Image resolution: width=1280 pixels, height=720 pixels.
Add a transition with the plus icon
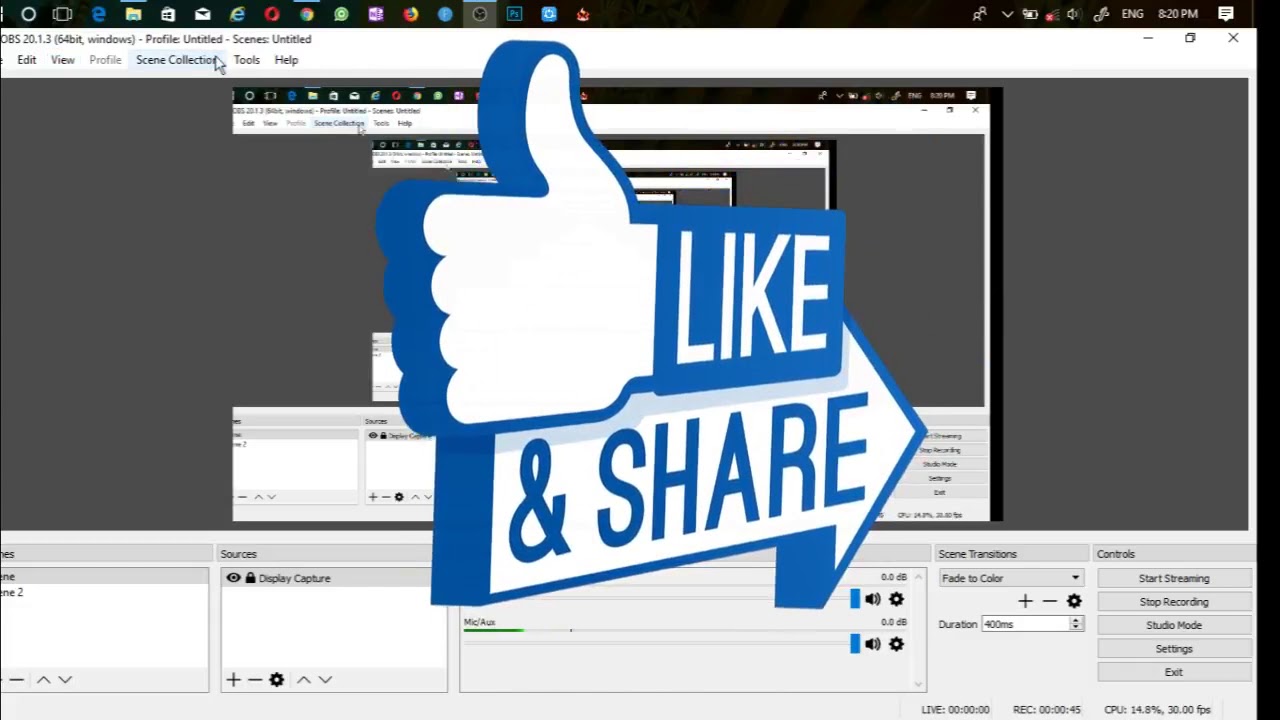[1025, 601]
